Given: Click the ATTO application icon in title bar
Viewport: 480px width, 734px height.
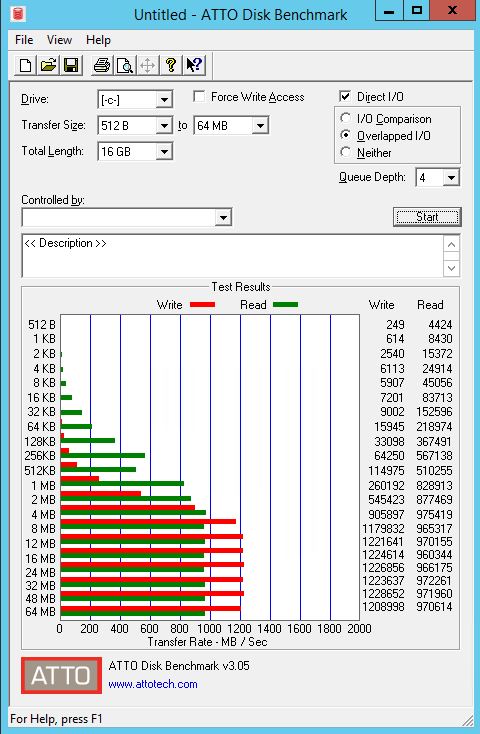Looking at the screenshot, I should pyautogui.click(x=18, y=14).
